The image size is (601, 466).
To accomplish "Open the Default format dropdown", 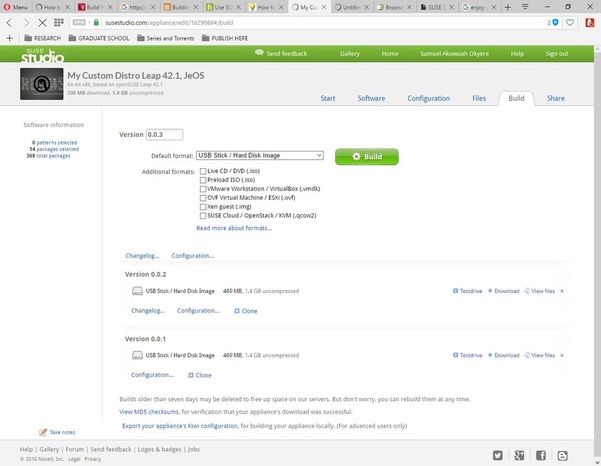I will (x=260, y=156).
